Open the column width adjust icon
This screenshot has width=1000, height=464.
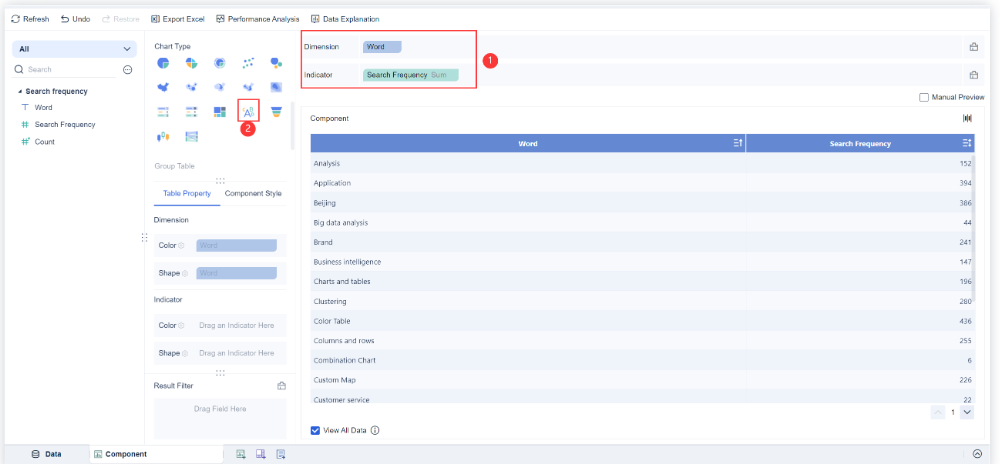(967, 118)
